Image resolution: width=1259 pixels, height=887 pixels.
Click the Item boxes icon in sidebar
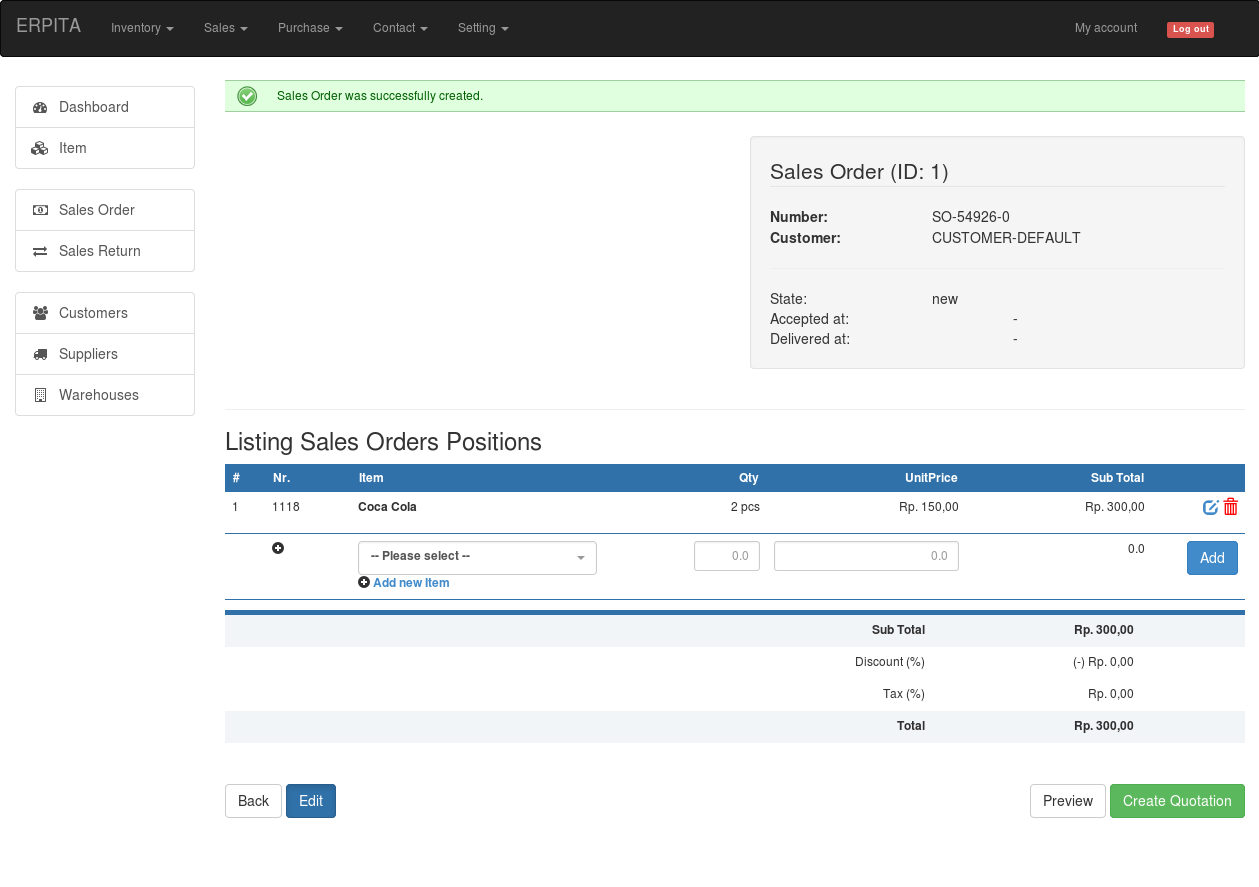tap(40, 149)
